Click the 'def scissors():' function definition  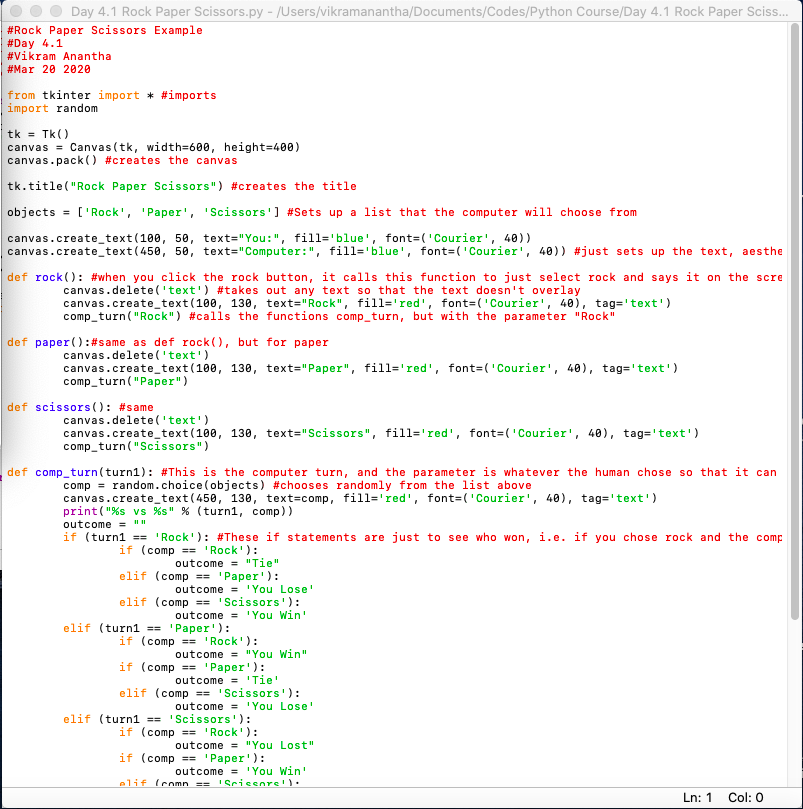(81, 408)
